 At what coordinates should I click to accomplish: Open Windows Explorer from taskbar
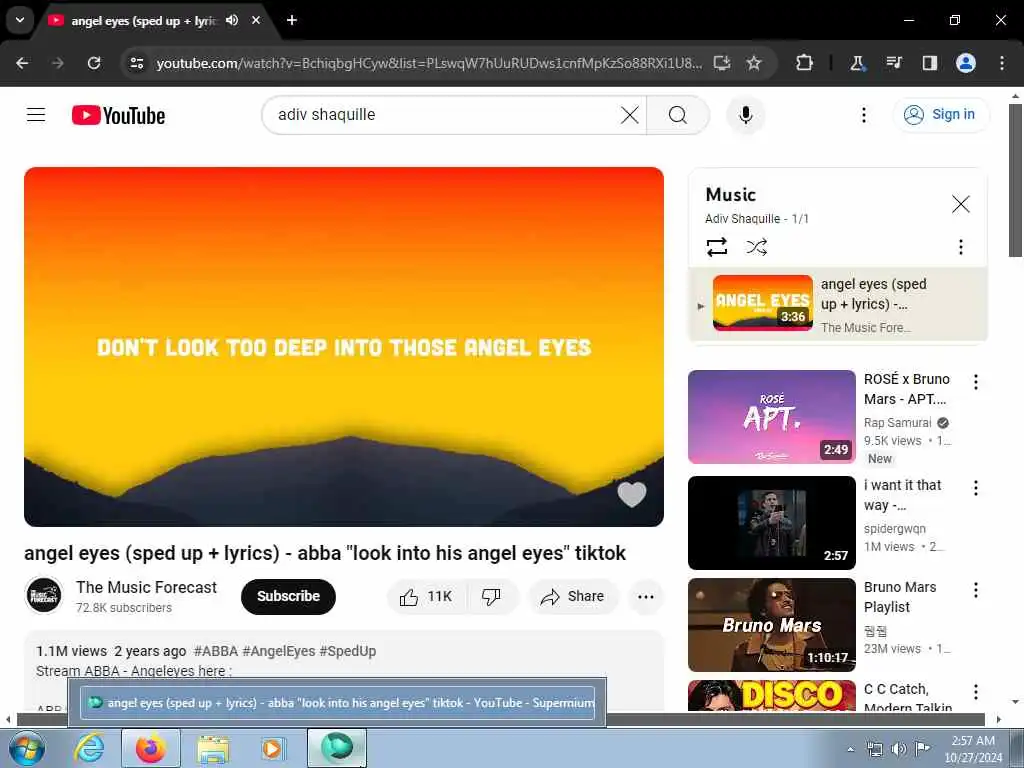tap(213, 748)
